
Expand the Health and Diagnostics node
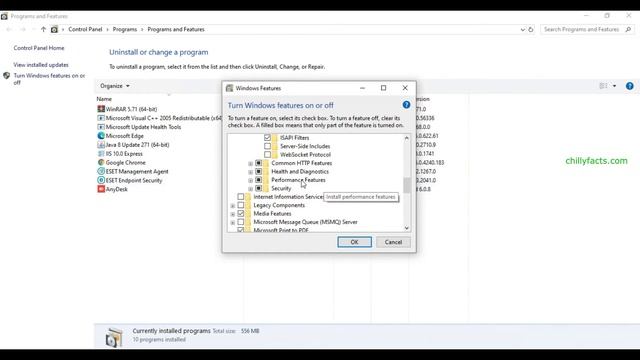pyautogui.click(x=251, y=172)
